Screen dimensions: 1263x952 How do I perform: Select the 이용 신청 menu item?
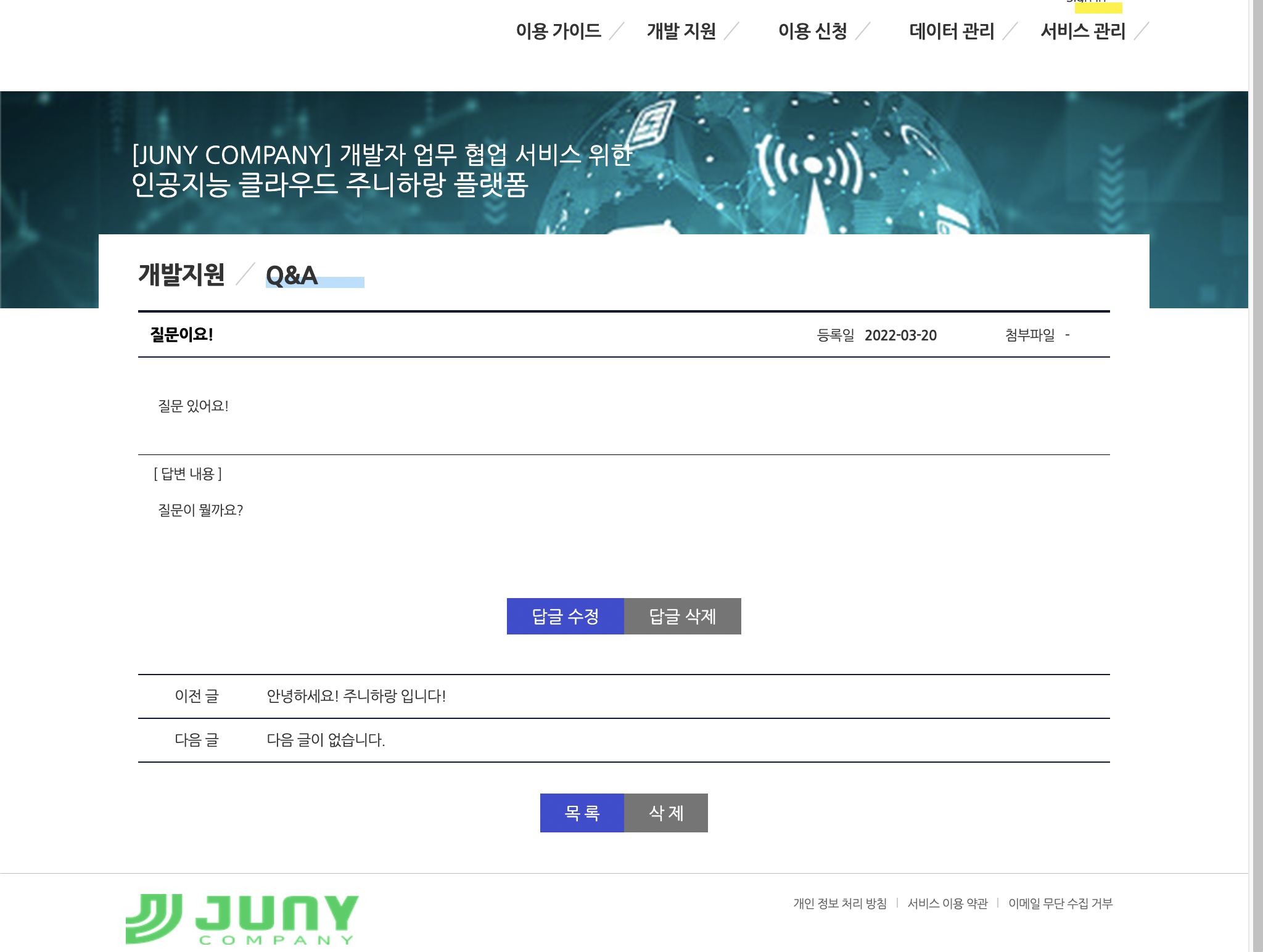(812, 31)
